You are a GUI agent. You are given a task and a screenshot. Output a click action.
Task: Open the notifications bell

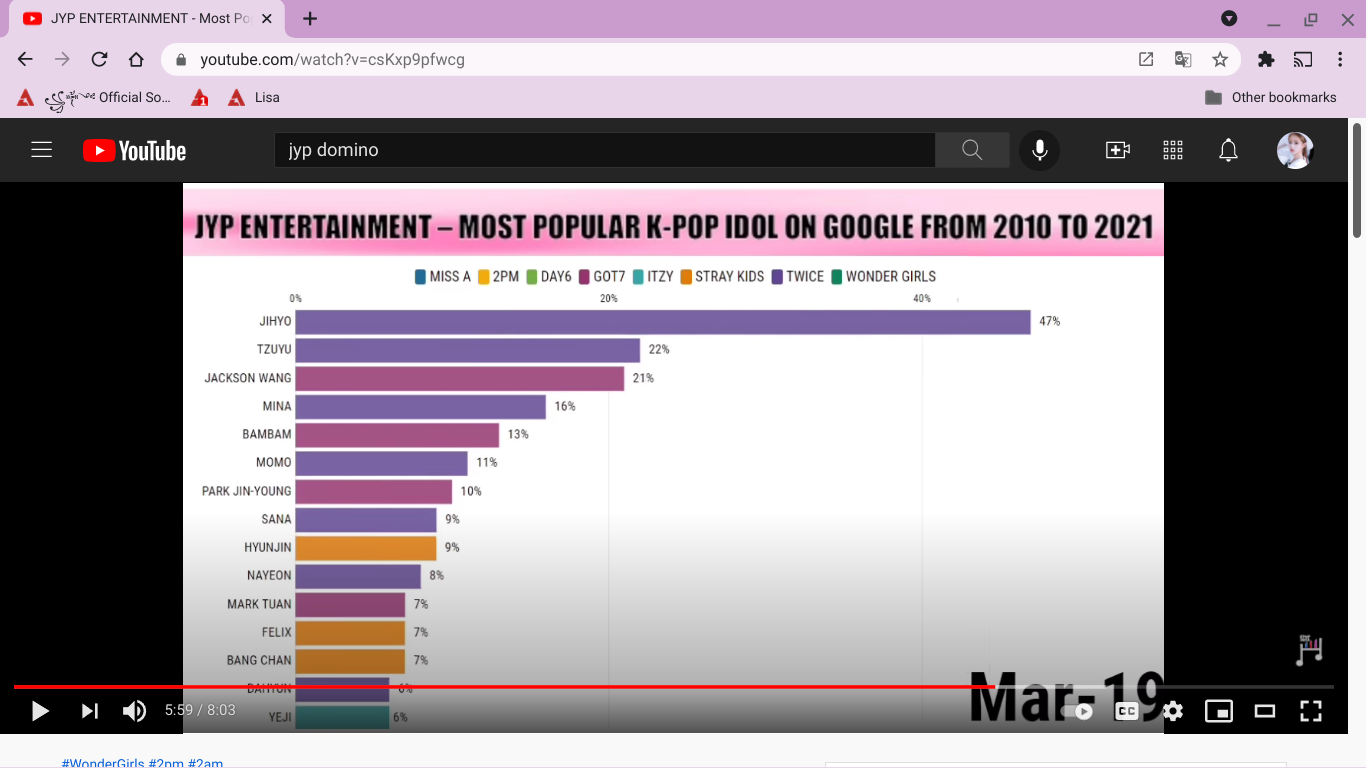[x=1228, y=150]
